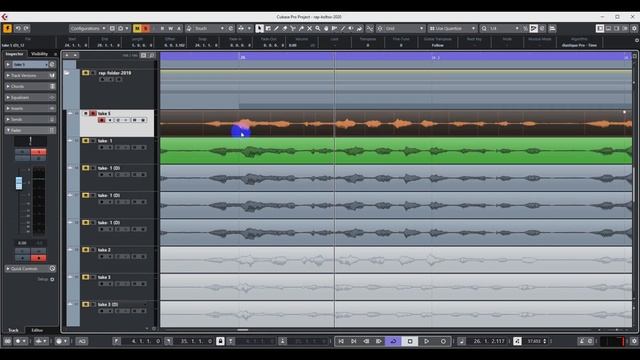Select the Draw pencil tool
Screen dimensions: 640x360
pyautogui.click(x=276, y=28)
